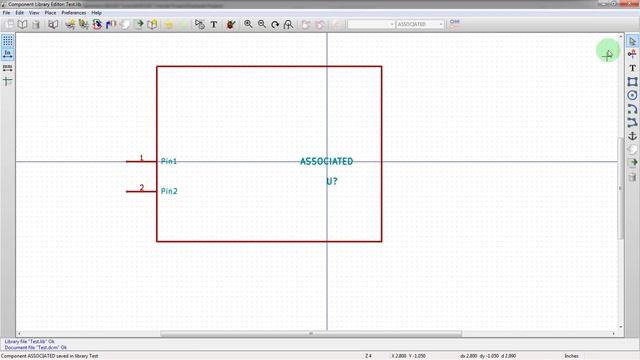
Task: Click the vertical scrollbar down arrow
Action: tap(621, 327)
